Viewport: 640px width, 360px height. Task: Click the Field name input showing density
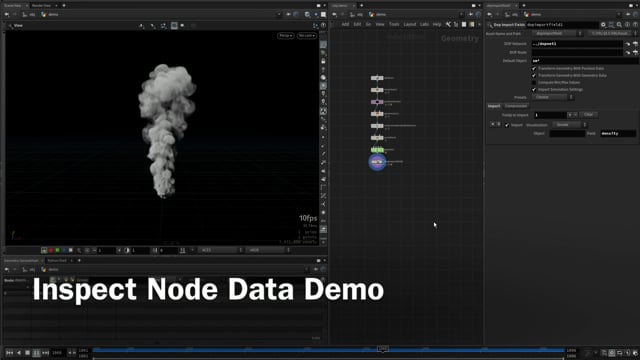pyautogui.click(x=618, y=133)
